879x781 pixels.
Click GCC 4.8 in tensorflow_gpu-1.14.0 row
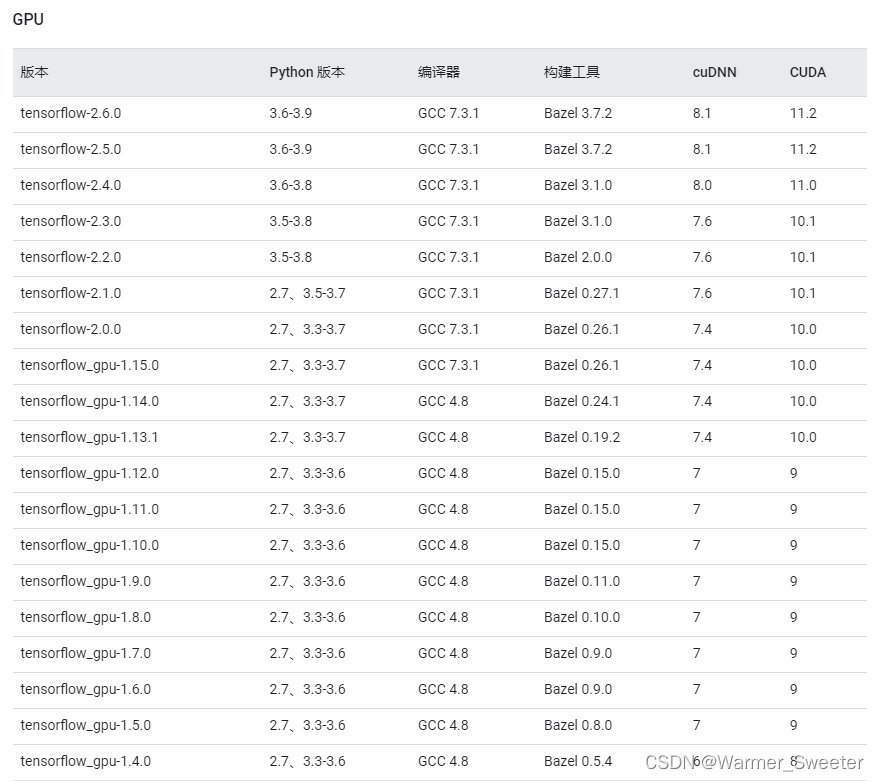tap(443, 401)
